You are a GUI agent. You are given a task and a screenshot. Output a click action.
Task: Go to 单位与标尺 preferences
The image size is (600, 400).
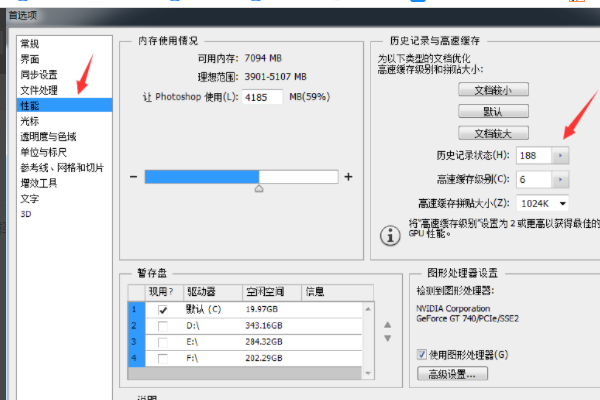pyautogui.click(x=43, y=152)
